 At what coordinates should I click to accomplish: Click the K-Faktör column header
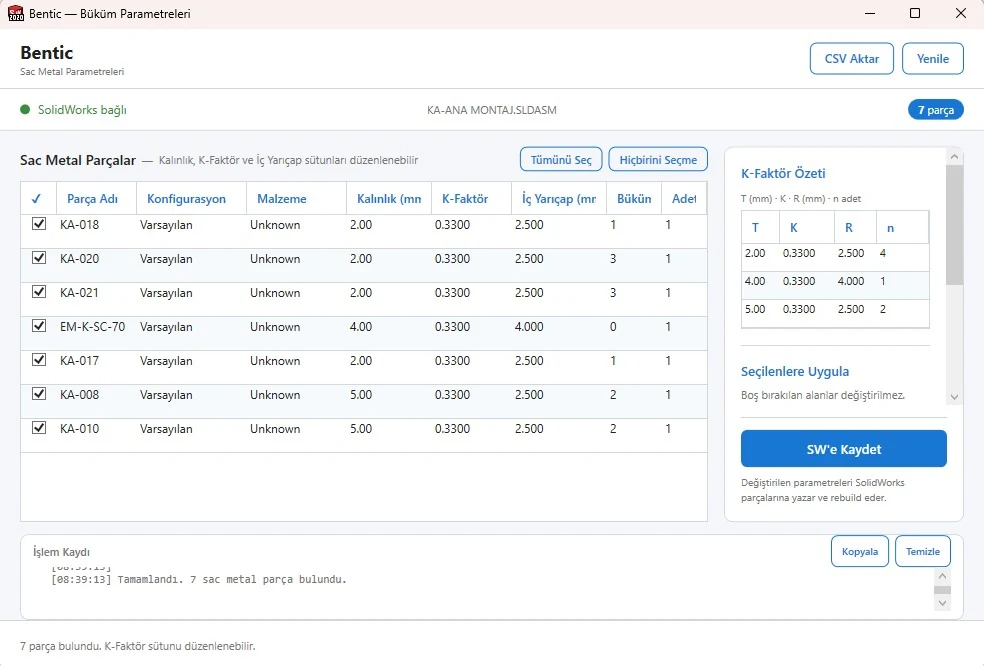click(471, 198)
